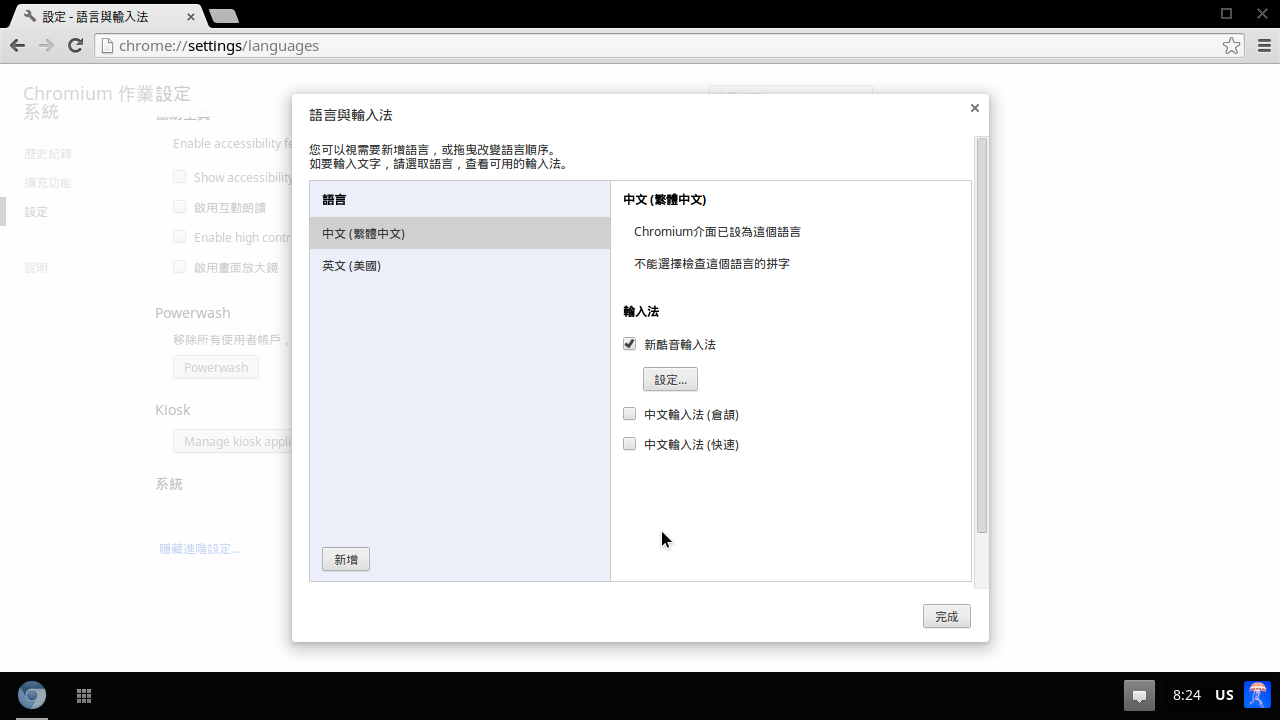
Task: Bookmark this page with the star icon
Action: (x=1231, y=46)
